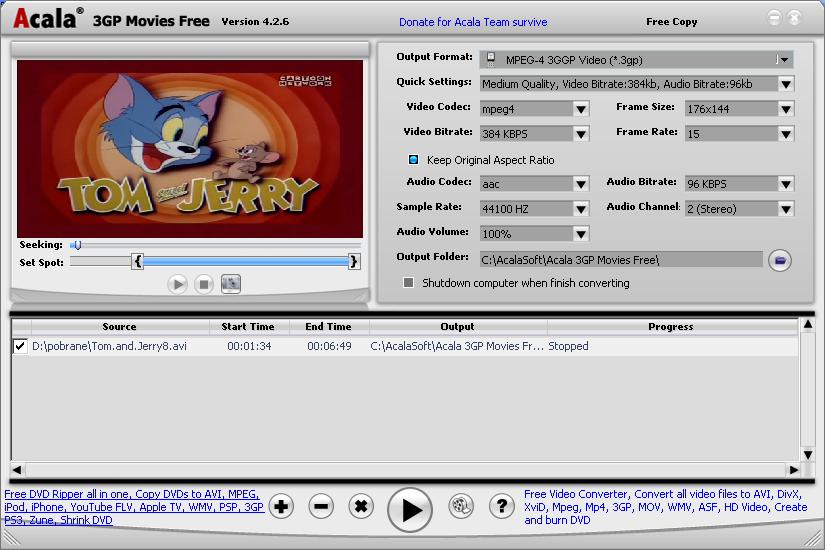825x550 pixels.
Task: Open the Free DVD Ripper link
Action: (134, 507)
